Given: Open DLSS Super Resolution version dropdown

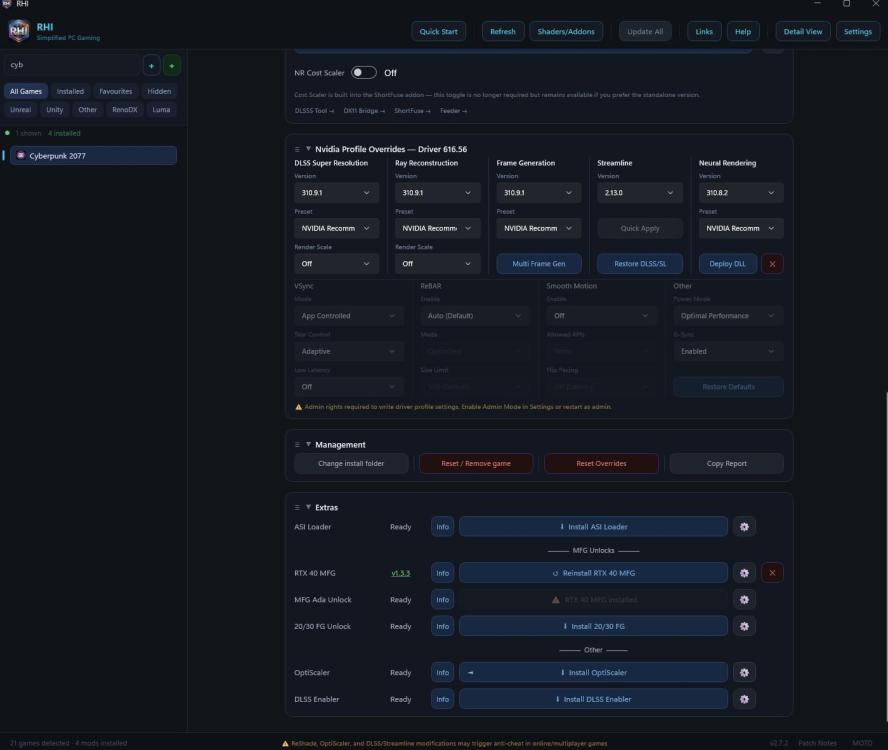Looking at the screenshot, I should click(x=336, y=193).
